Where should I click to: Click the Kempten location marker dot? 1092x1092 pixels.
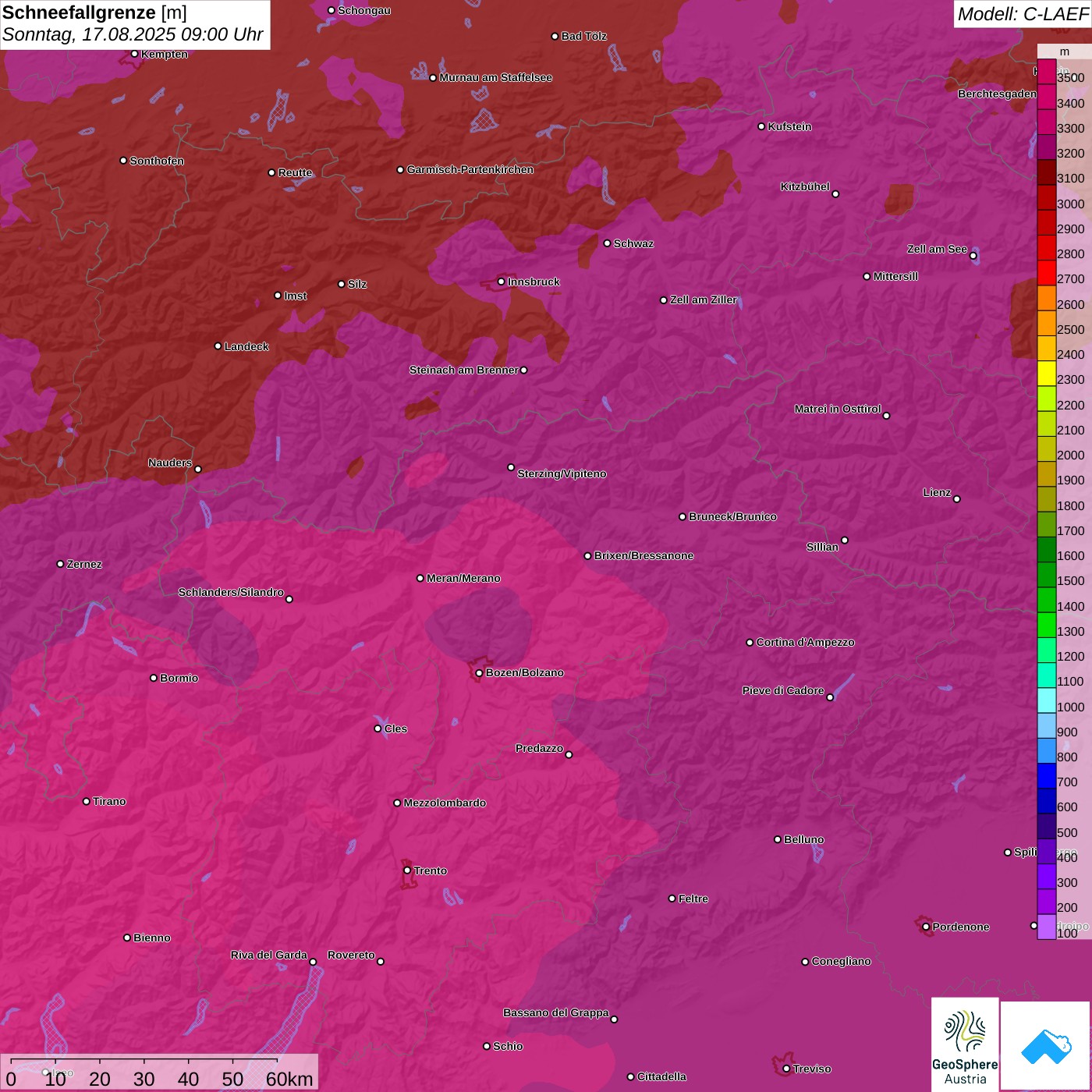click(134, 54)
